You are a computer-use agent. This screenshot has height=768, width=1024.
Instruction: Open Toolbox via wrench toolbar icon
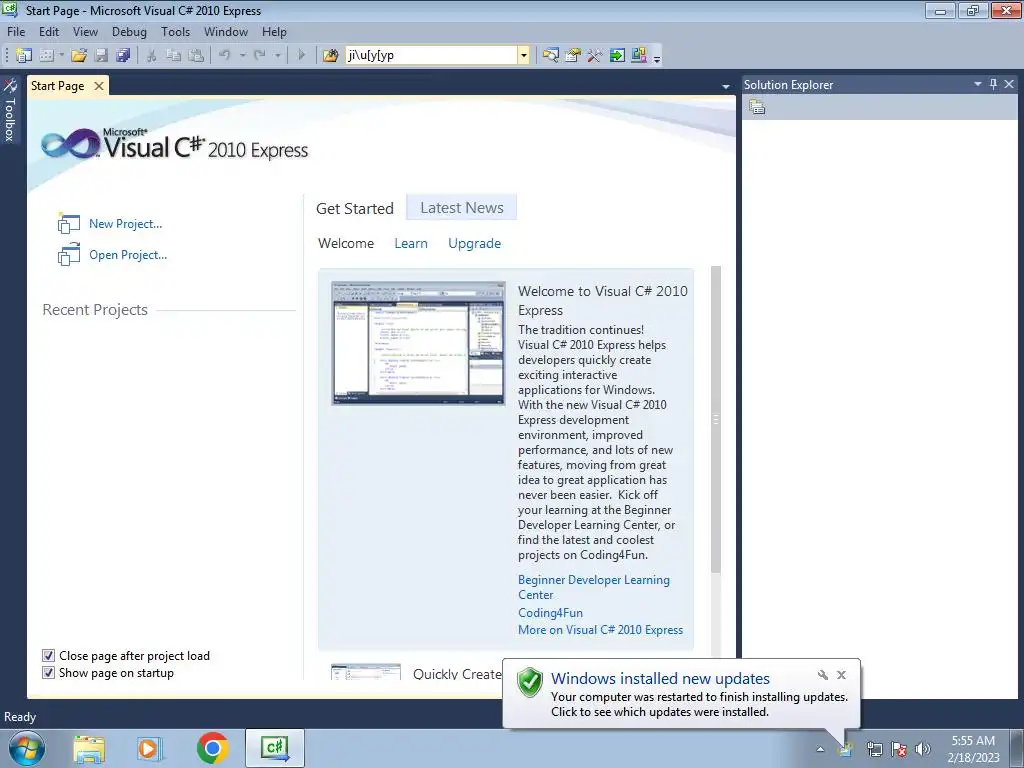(x=594, y=56)
